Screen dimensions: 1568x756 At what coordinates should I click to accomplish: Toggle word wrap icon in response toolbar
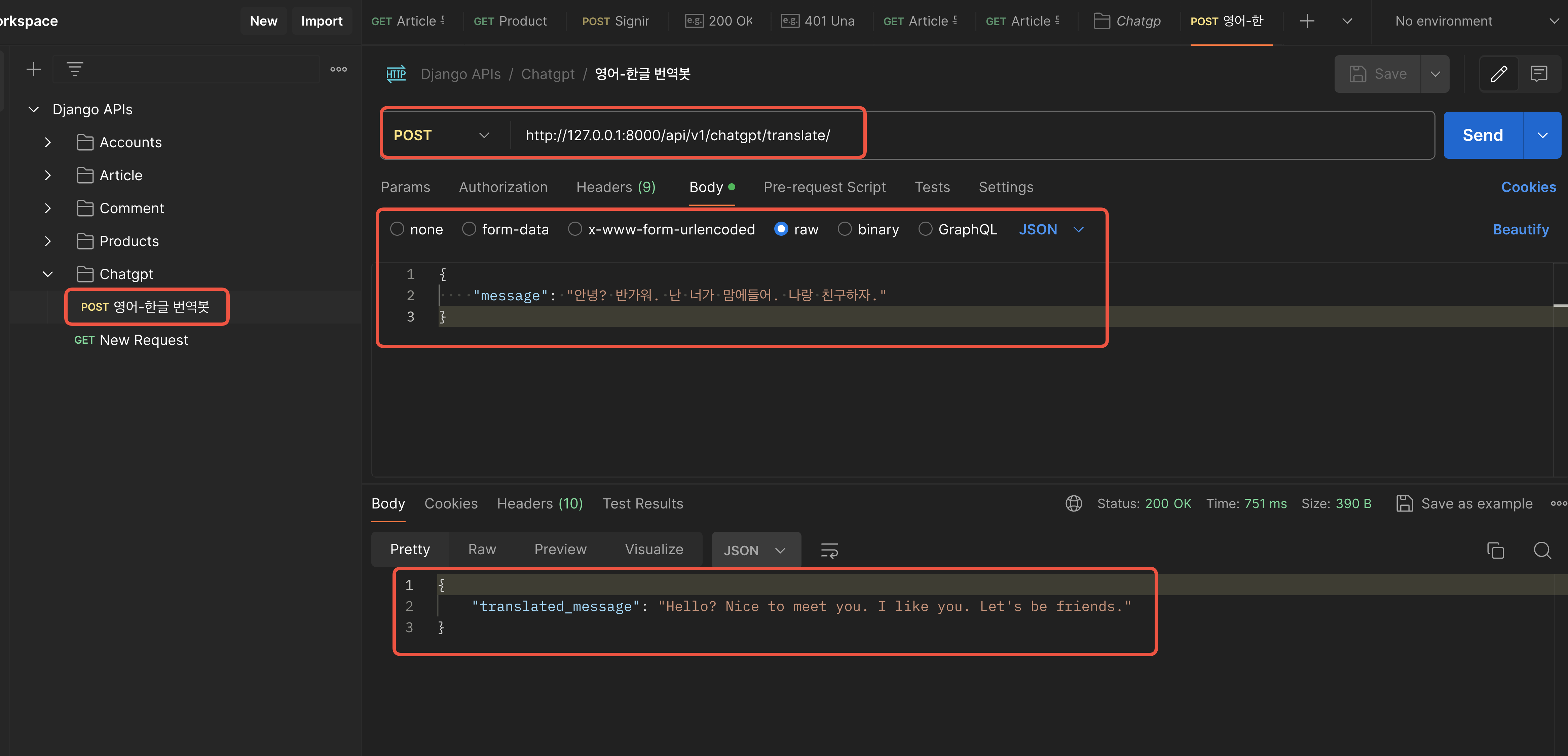pyautogui.click(x=829, y=550)
